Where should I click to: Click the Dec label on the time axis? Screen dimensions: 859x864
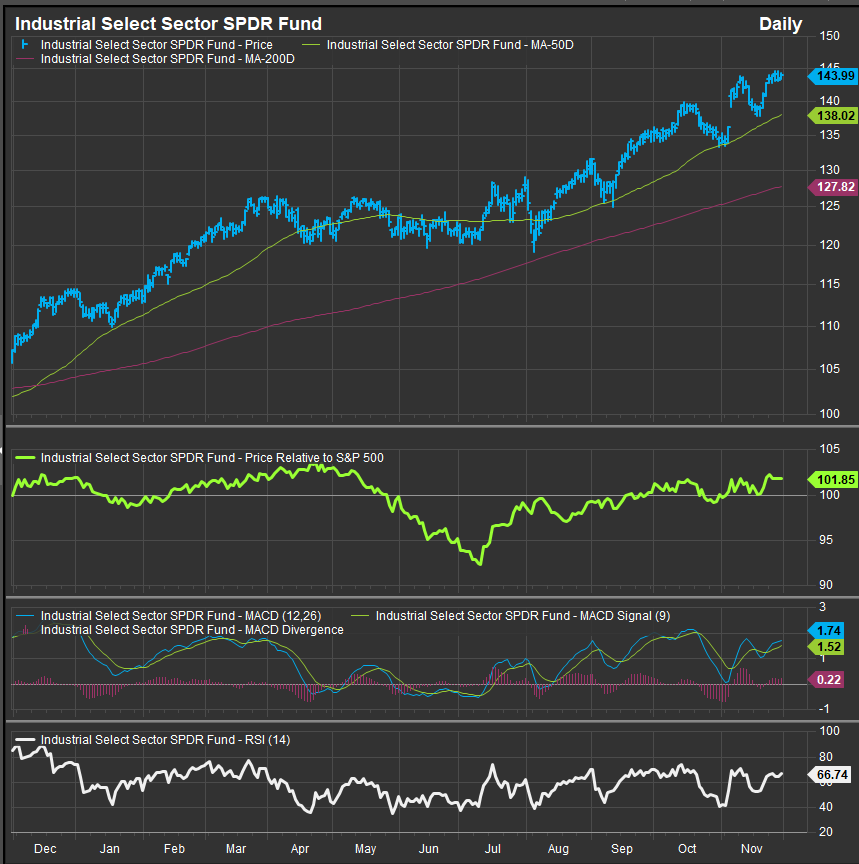[45, 849]
